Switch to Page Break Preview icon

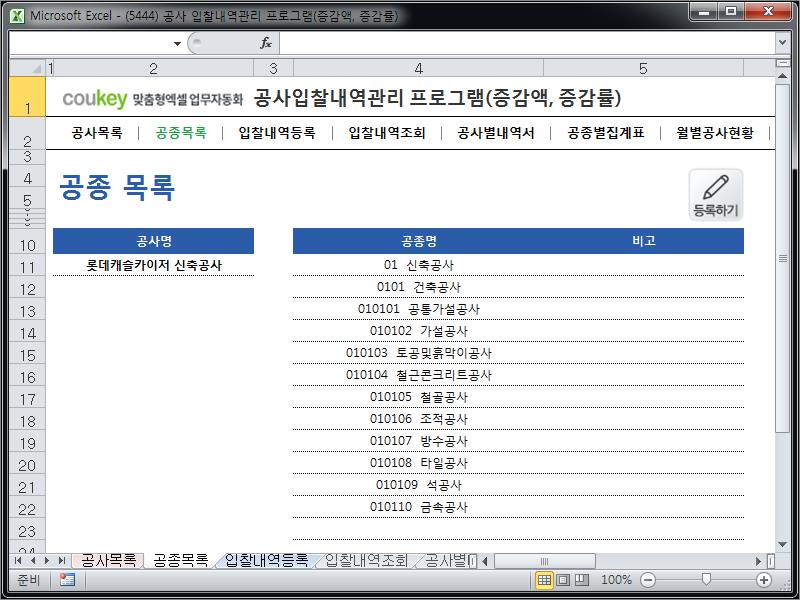click(582, 580)
